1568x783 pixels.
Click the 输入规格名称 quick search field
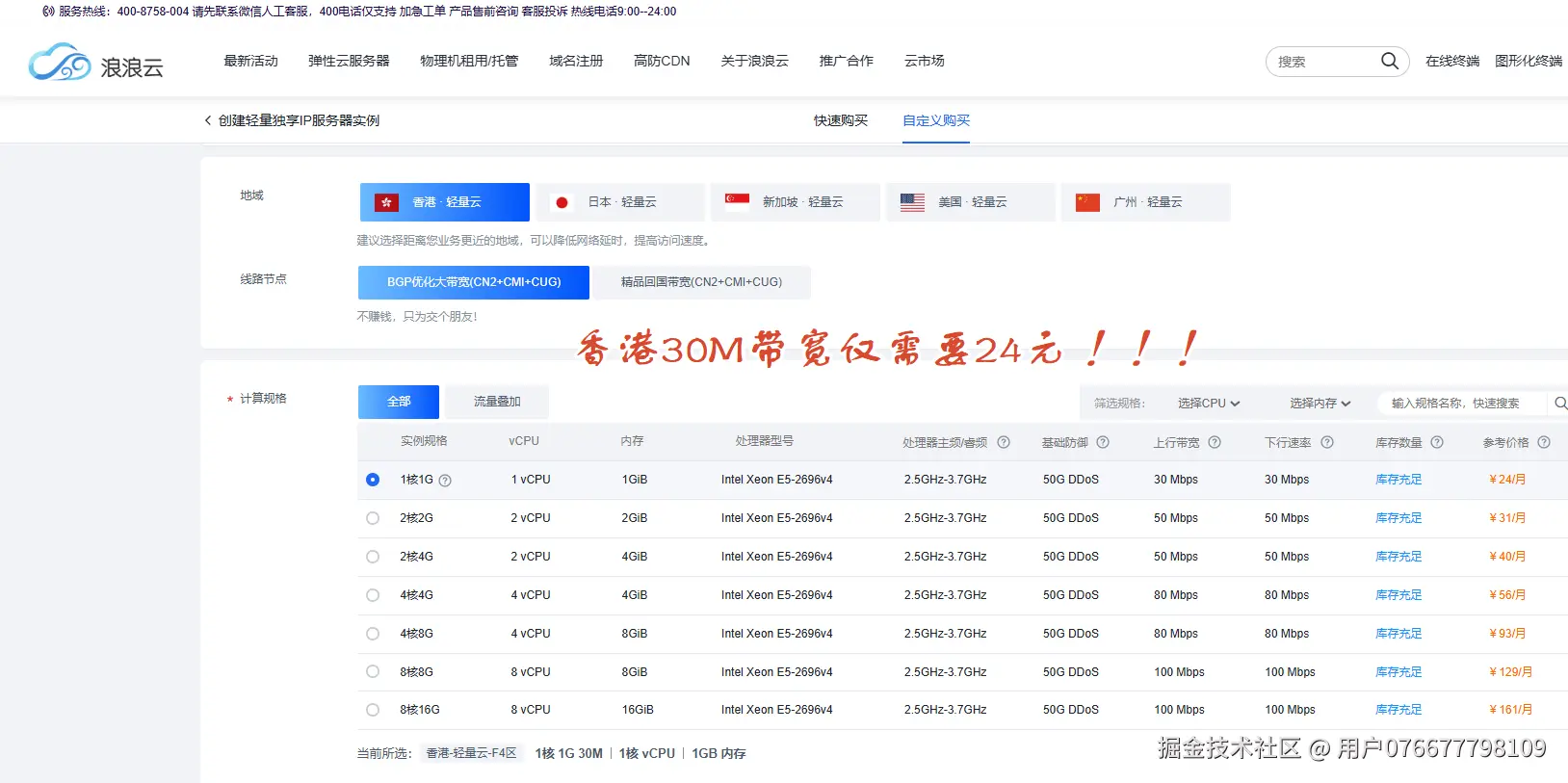coord(1461,404)
